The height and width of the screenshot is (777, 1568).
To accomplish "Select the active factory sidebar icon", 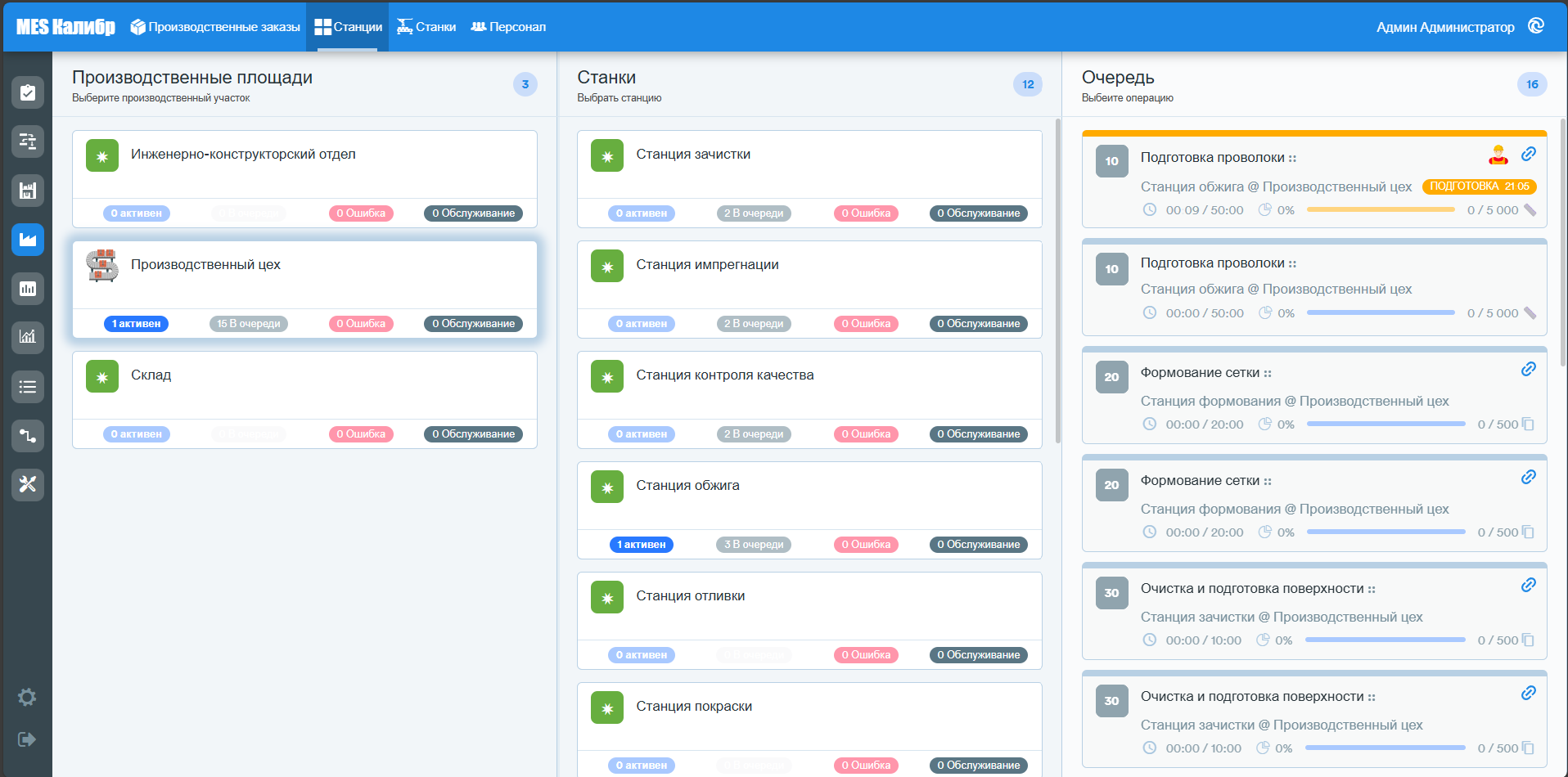I will point(28,240).
